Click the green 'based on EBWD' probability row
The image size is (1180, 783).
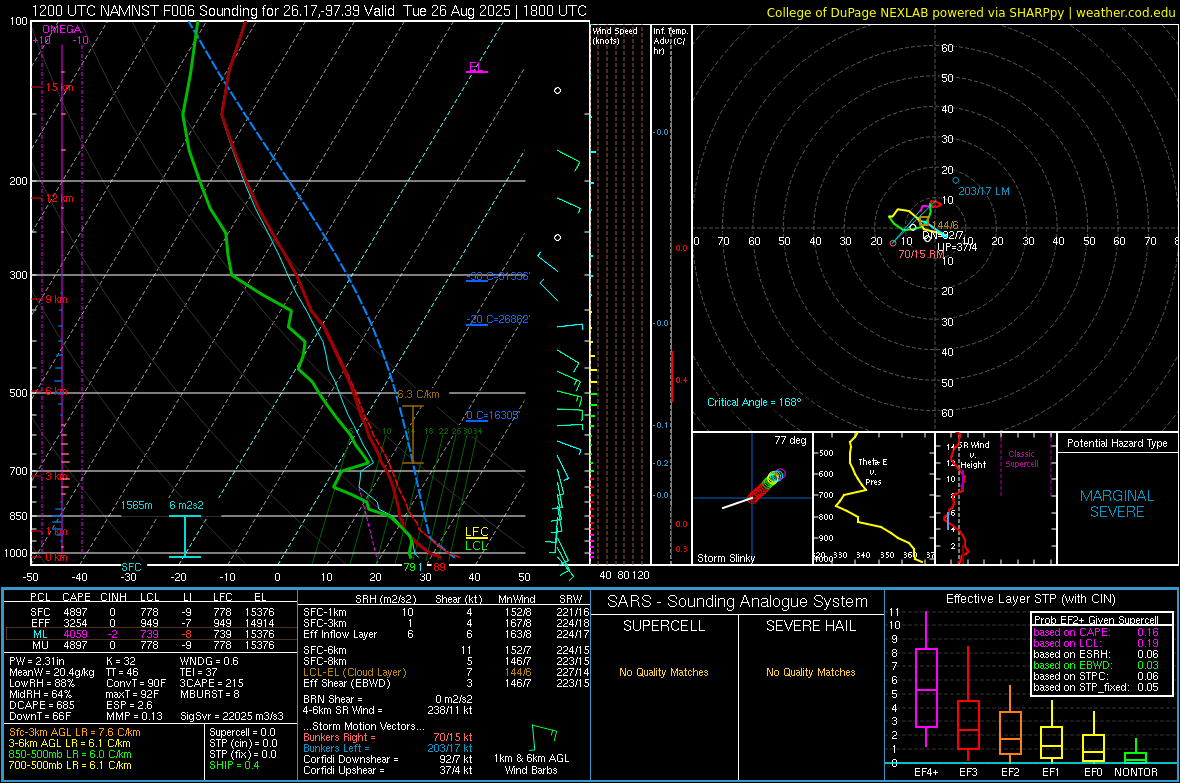coord(1096,665)
